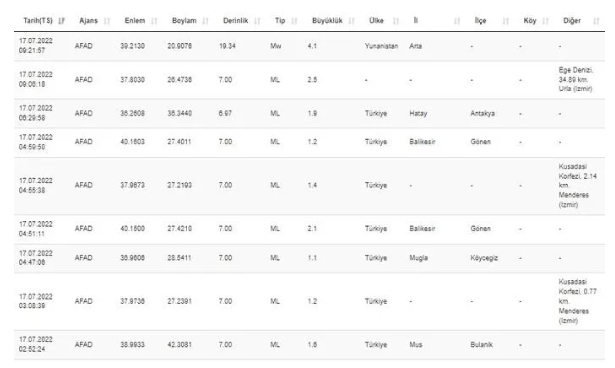The image size is (615, 368).
Task: Sort by the Büyüklük column sort icon
Action: coord(351,21)
